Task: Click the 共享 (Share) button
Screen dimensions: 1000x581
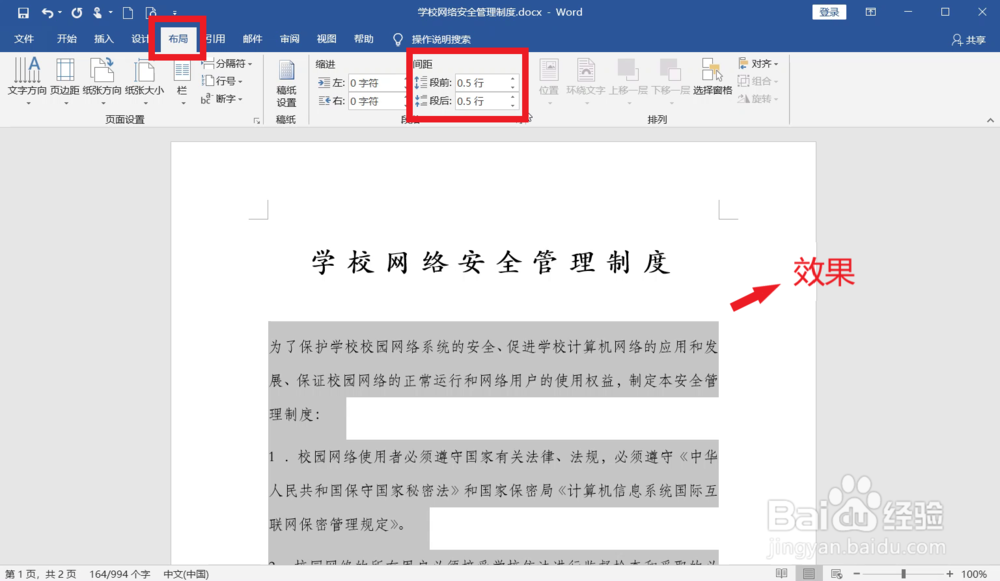Action: [x=969, y=38]
